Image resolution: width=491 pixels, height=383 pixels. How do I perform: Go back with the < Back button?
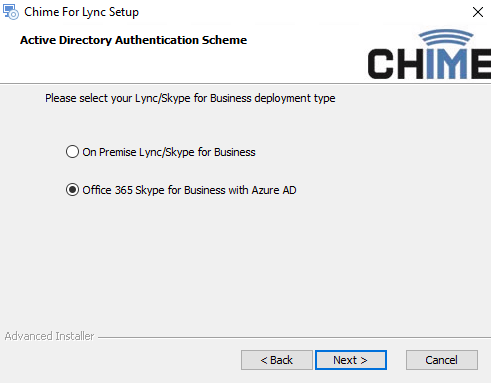tap(277, 360)
